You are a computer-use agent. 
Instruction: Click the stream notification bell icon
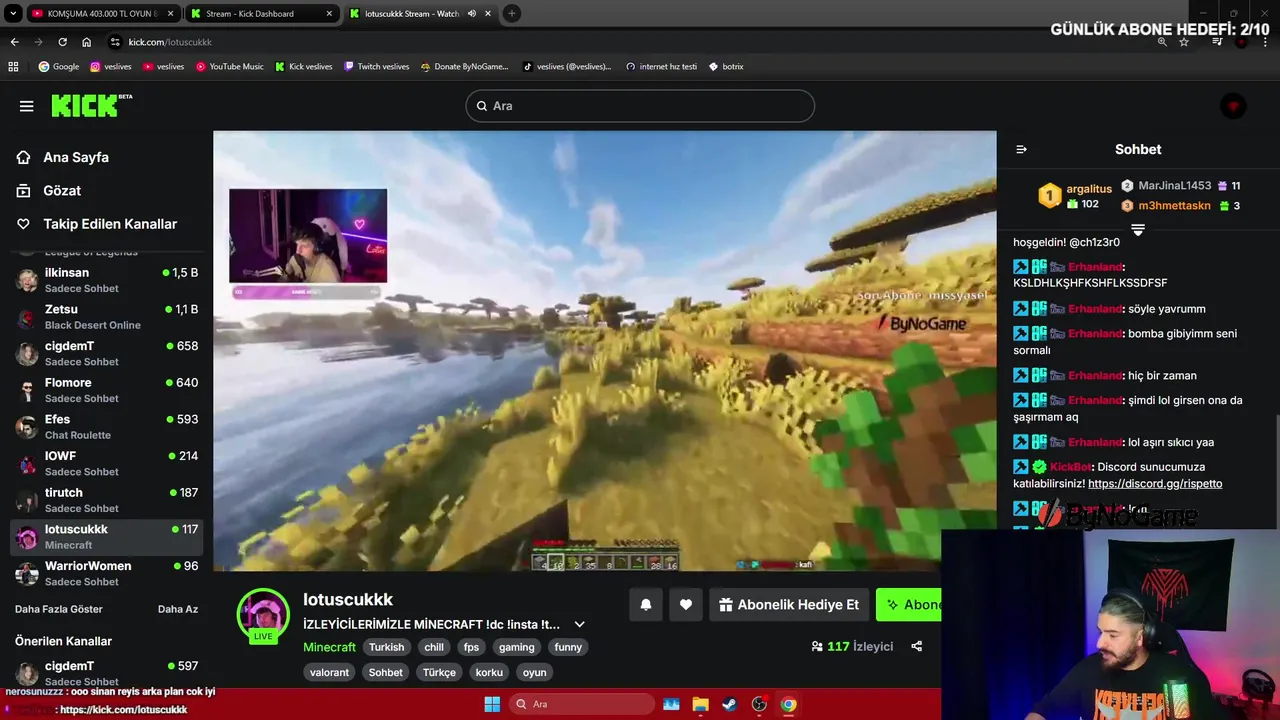pos(646,605)
